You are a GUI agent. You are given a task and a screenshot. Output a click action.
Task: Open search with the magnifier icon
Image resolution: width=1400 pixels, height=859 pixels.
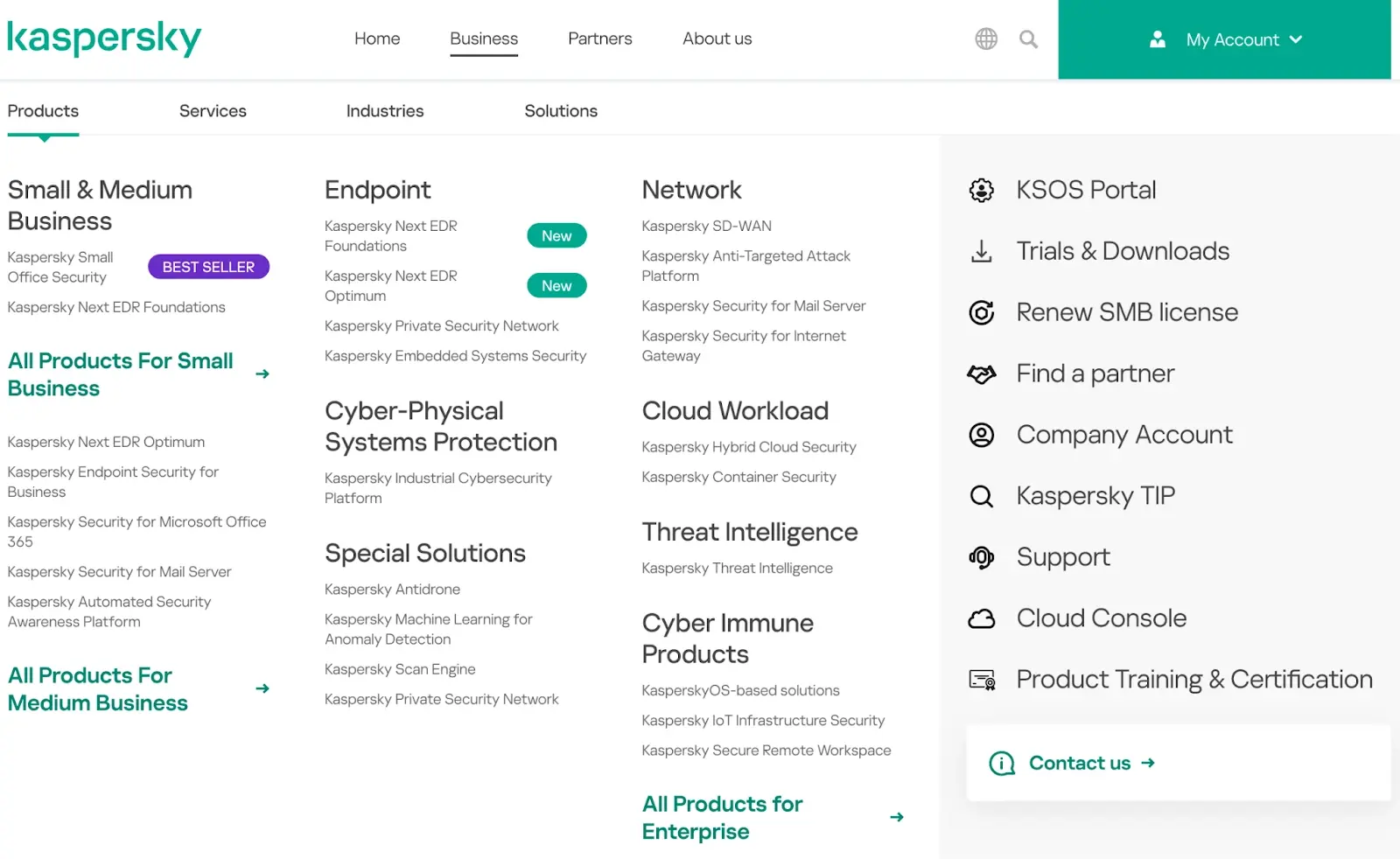coord(1028,39)
